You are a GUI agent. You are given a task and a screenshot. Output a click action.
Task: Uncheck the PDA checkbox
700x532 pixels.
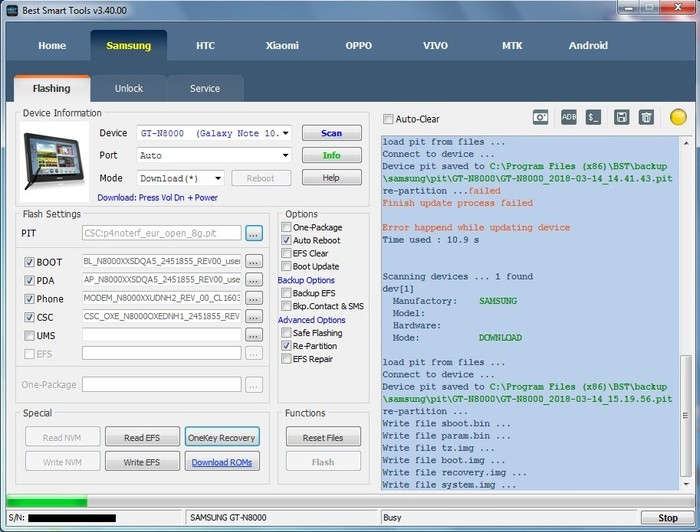[x=29, y=281]
